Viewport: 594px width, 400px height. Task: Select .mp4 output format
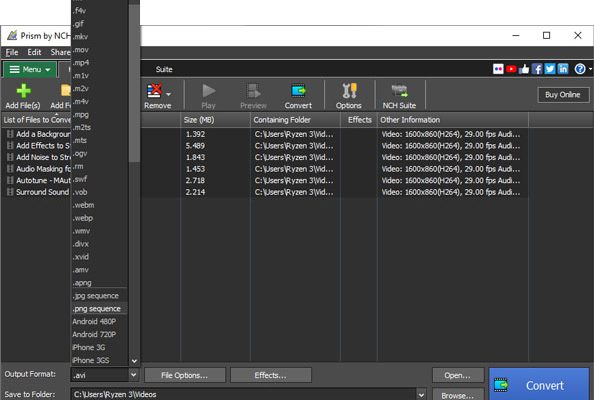[x=100, y=62]
